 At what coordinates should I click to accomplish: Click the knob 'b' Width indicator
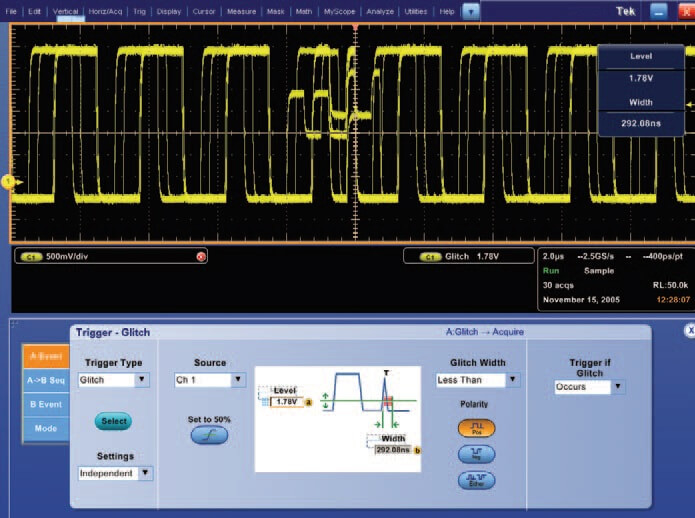417,450
